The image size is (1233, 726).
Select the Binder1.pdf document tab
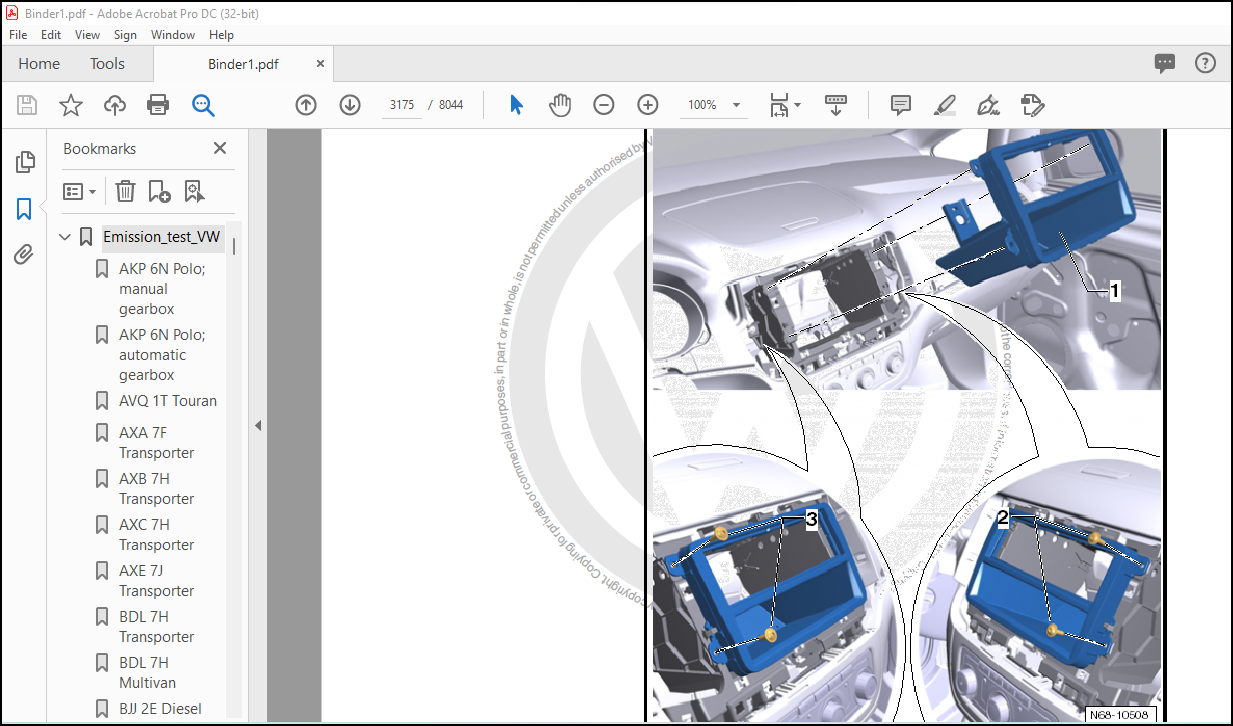pos(243,64)
